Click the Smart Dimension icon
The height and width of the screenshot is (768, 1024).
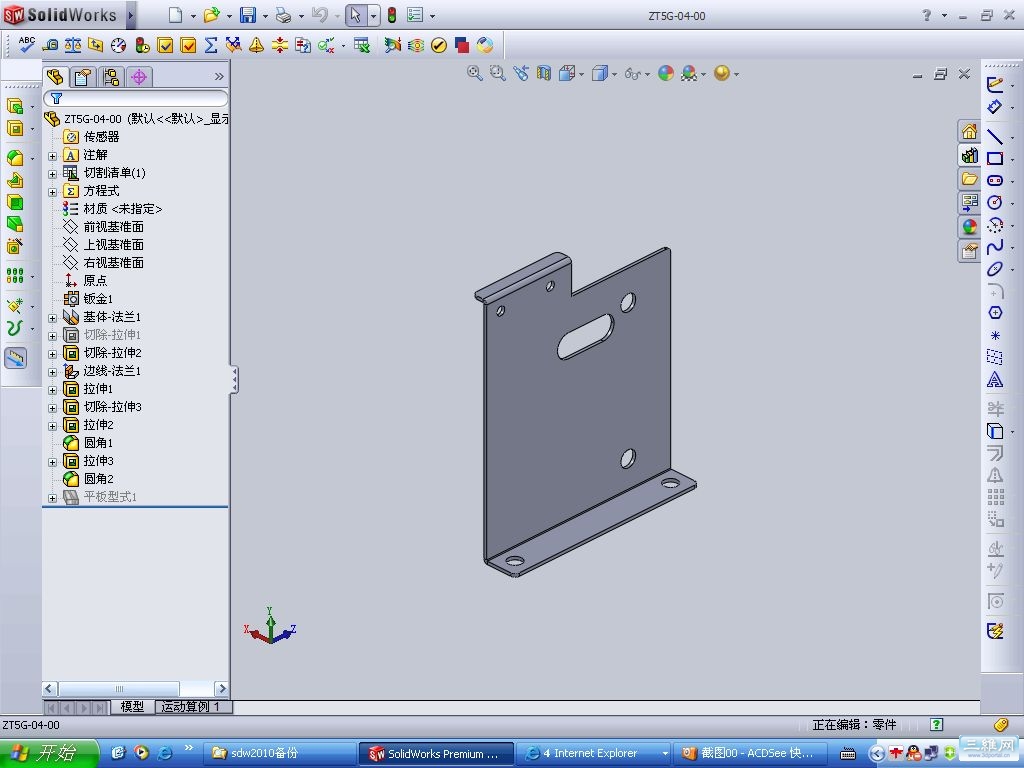[x=995, y=106]
